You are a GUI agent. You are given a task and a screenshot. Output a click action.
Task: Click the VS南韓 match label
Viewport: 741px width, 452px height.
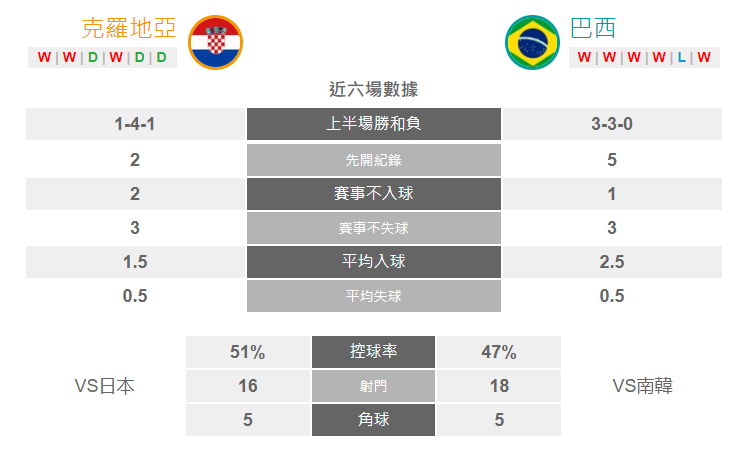coord(643,386)
